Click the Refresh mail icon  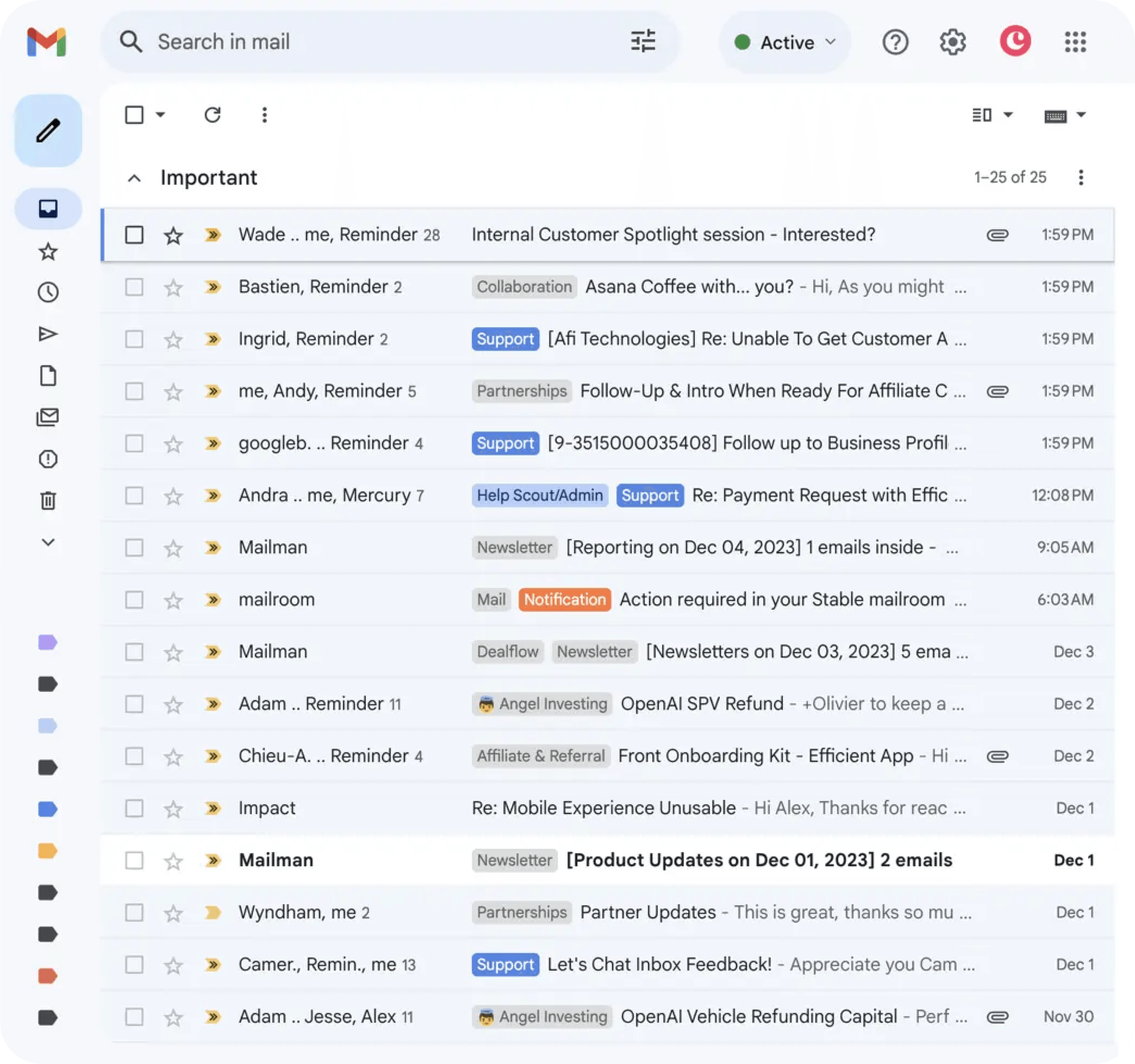click(213, 115)
